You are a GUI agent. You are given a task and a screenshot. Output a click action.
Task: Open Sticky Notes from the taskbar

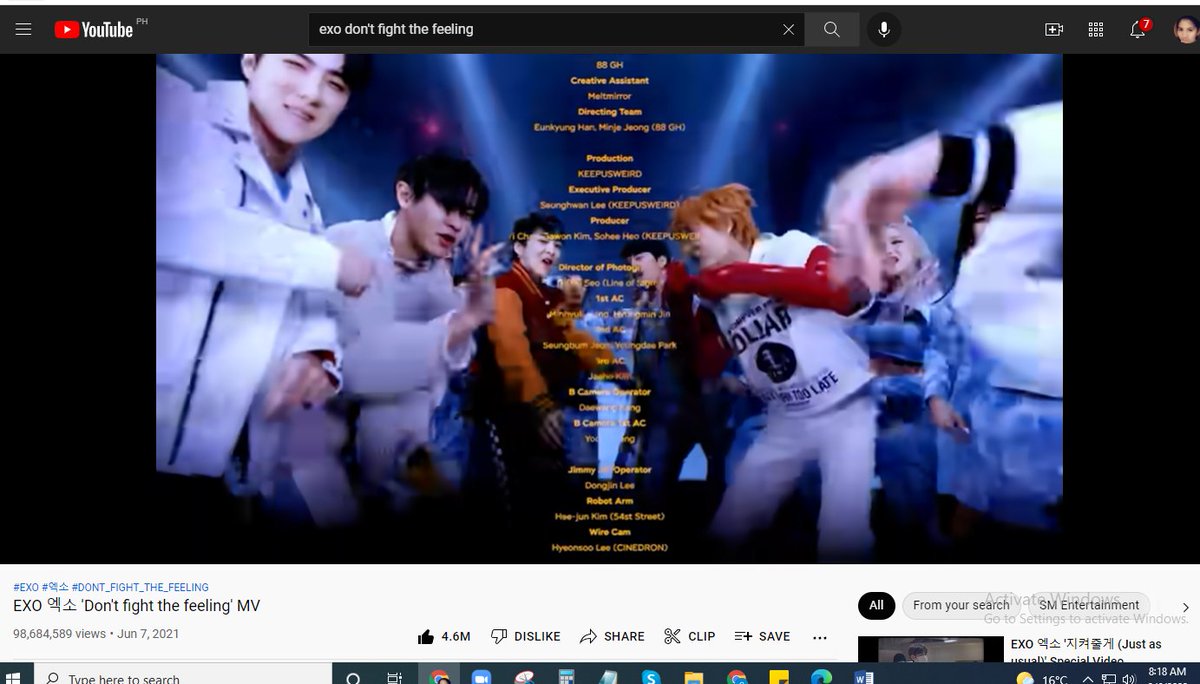coord(779,678)
